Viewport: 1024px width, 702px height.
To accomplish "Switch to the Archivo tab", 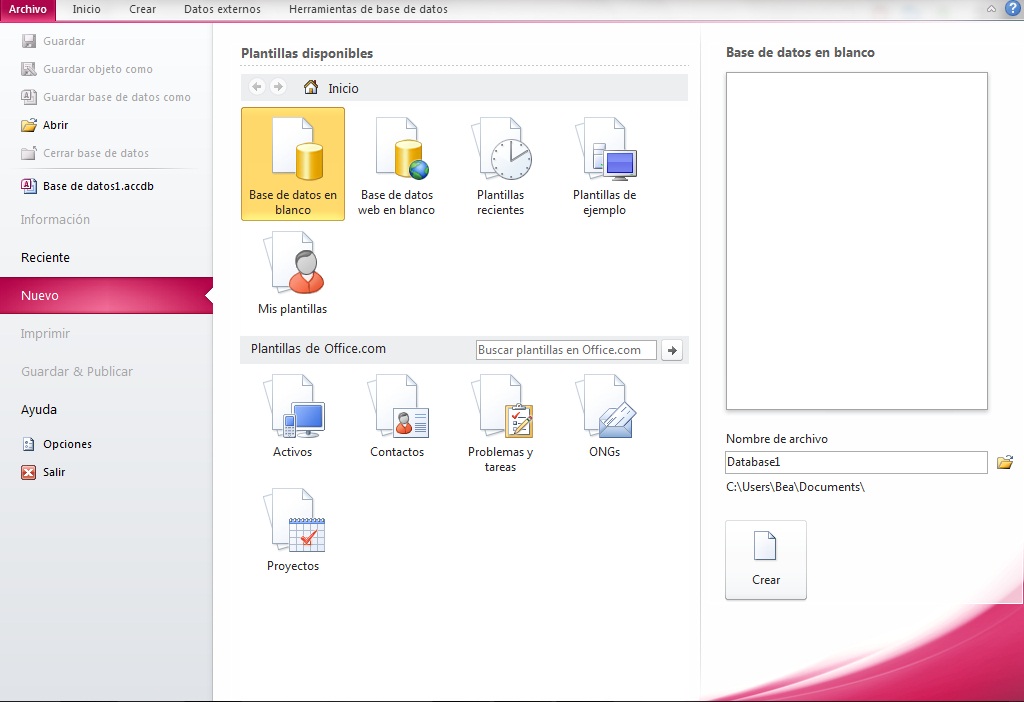I will 27,9.
